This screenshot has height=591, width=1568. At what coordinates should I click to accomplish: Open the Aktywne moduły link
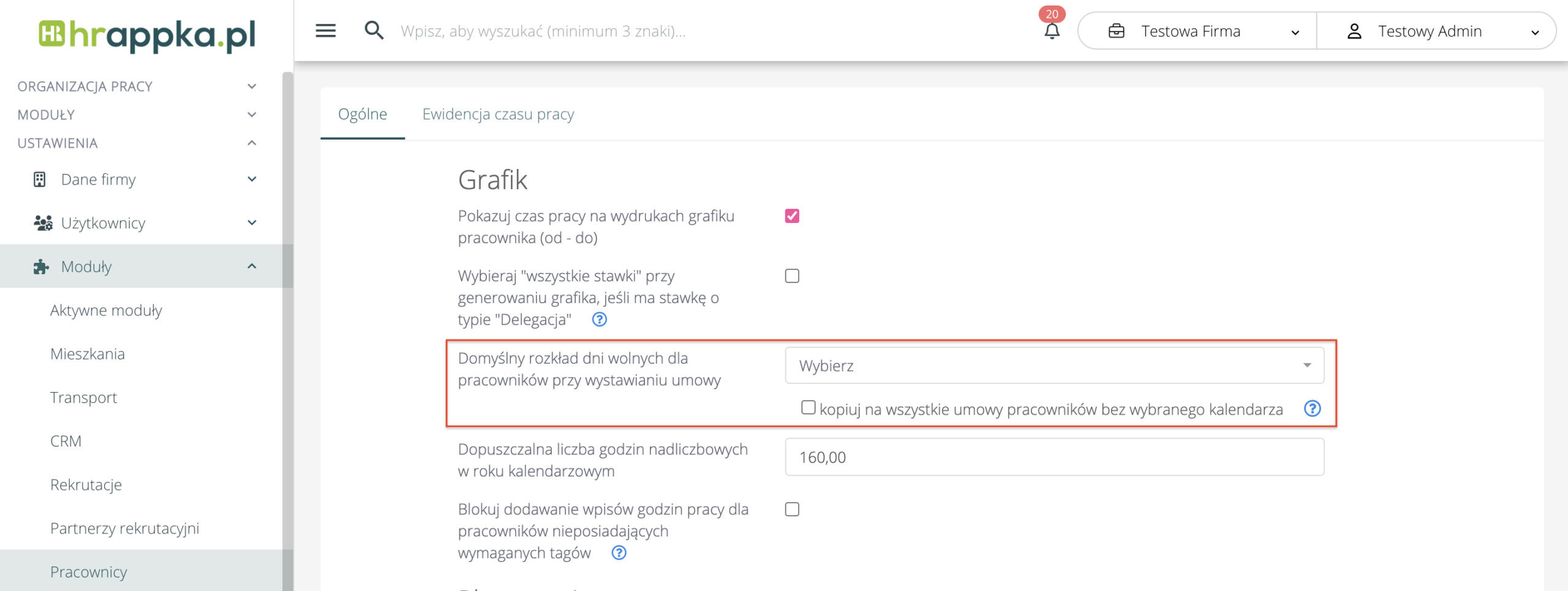106,311
